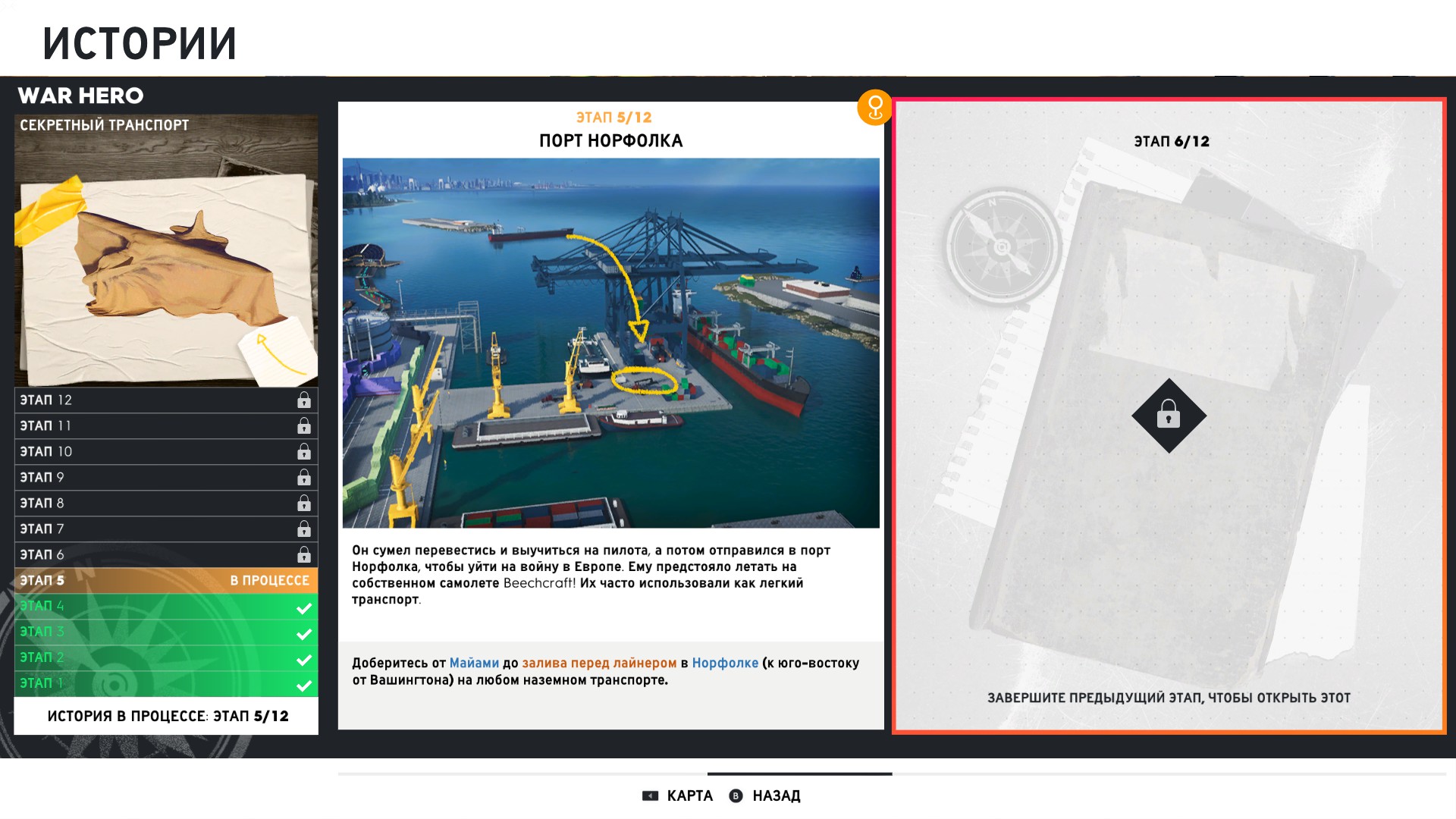The height and width of the screenshot is (819, 1456).
Task: Click the map key icon beside КАРТА
Action: [x=650, y=795]
